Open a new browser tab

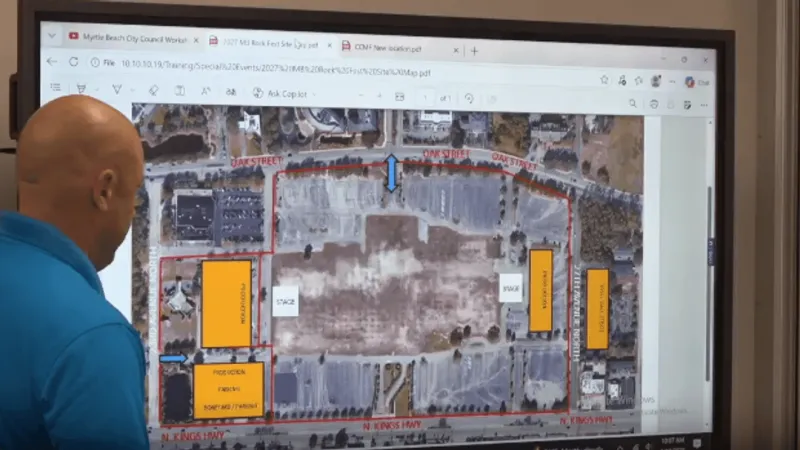point(474,51)
